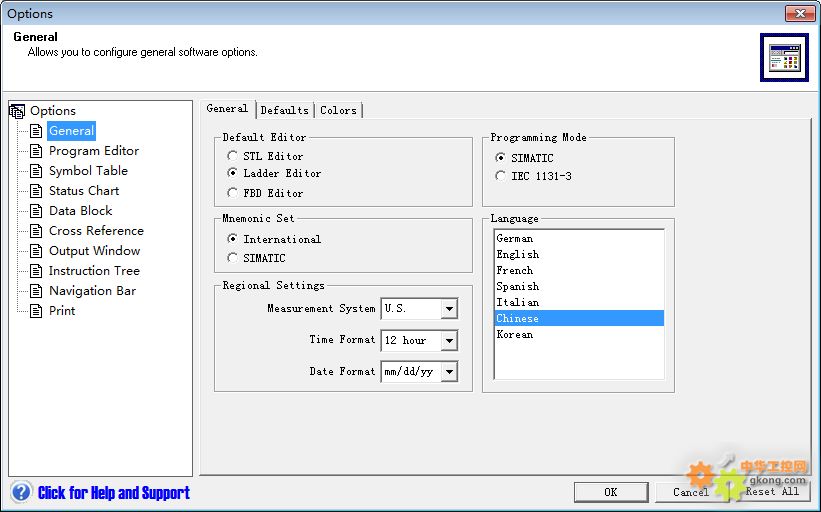Switch to the Colors tab
Viewport: 821px width, 512px height.
pyautogui.click(x=338, y=110)
